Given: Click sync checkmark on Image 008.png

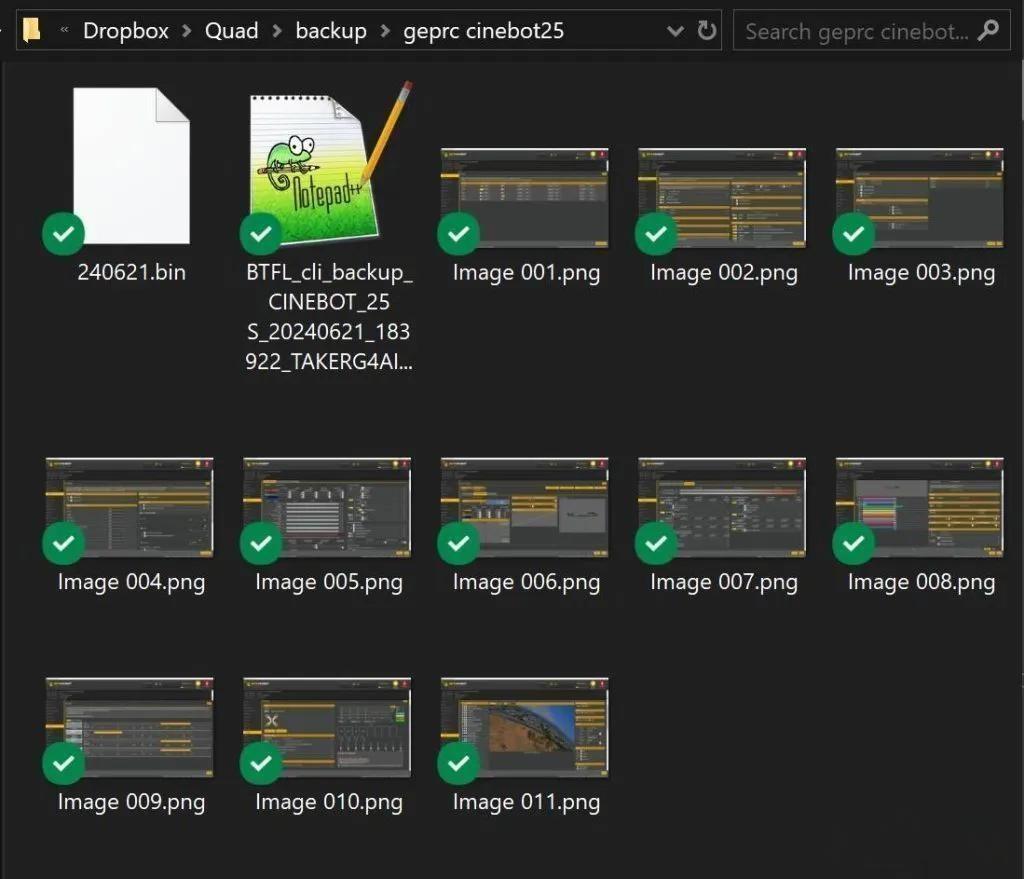Looking at the screenshot, I should click(854, 543).
